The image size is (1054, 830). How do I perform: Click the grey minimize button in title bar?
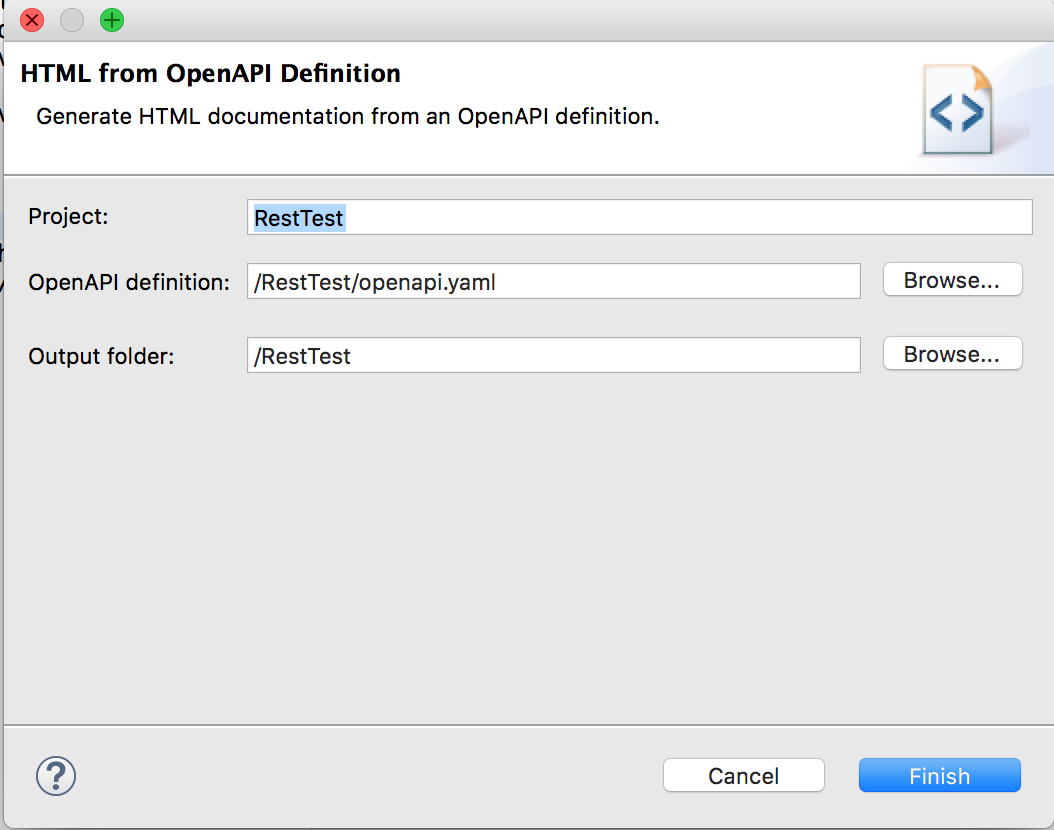(71, 20)
